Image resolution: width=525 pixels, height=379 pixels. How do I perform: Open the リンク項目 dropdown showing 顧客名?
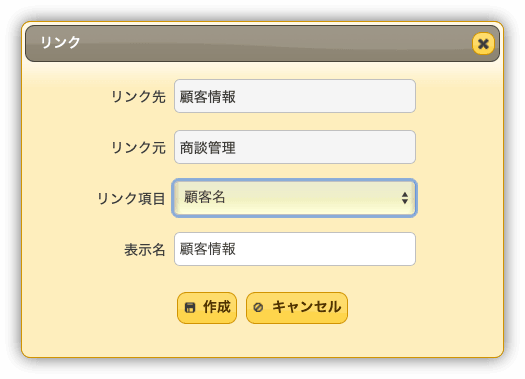294,198
